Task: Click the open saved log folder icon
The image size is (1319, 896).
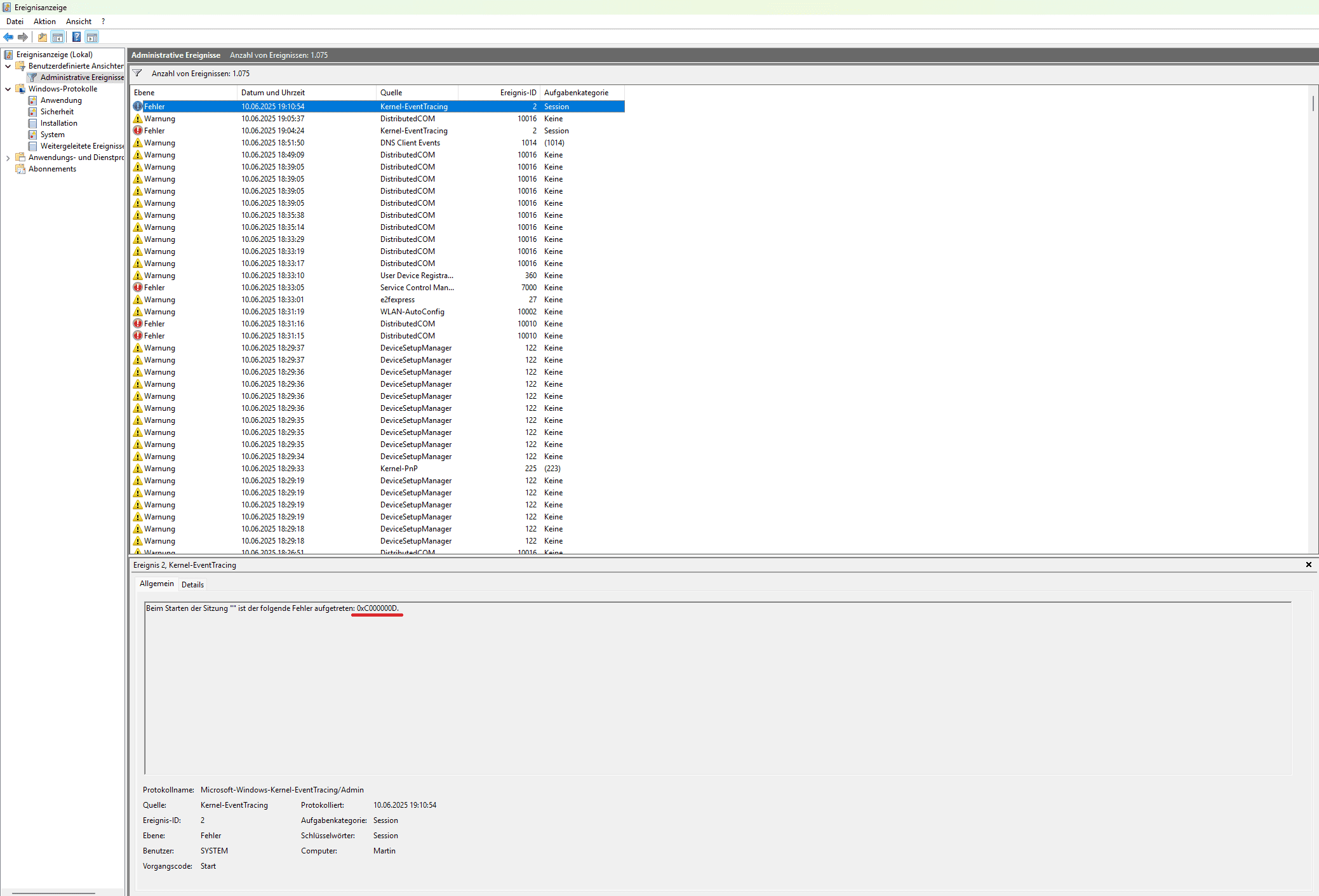Action: click(43, 37)
